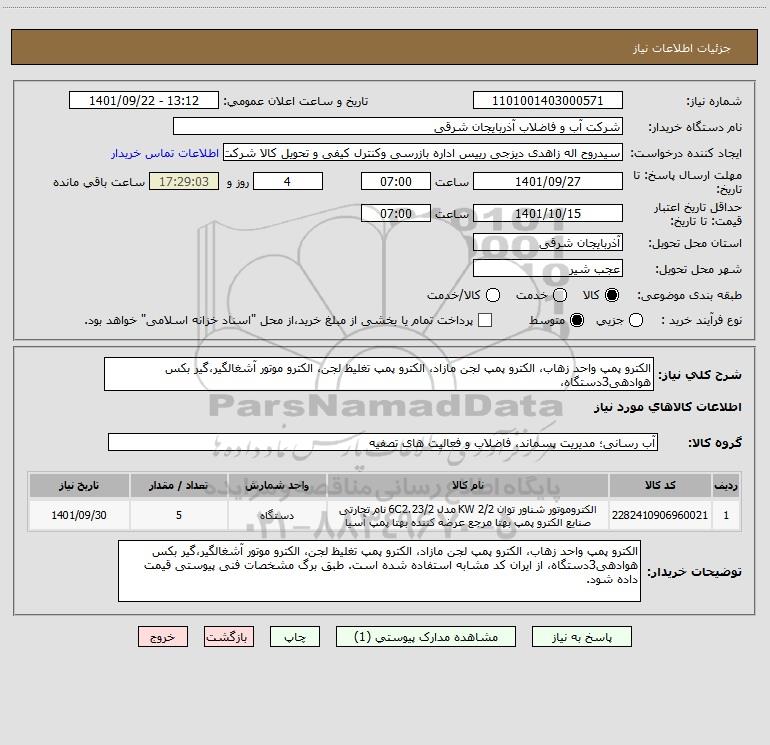
Task: Click the deadline time field beside 1401/09/27
Action: [396, 182]
